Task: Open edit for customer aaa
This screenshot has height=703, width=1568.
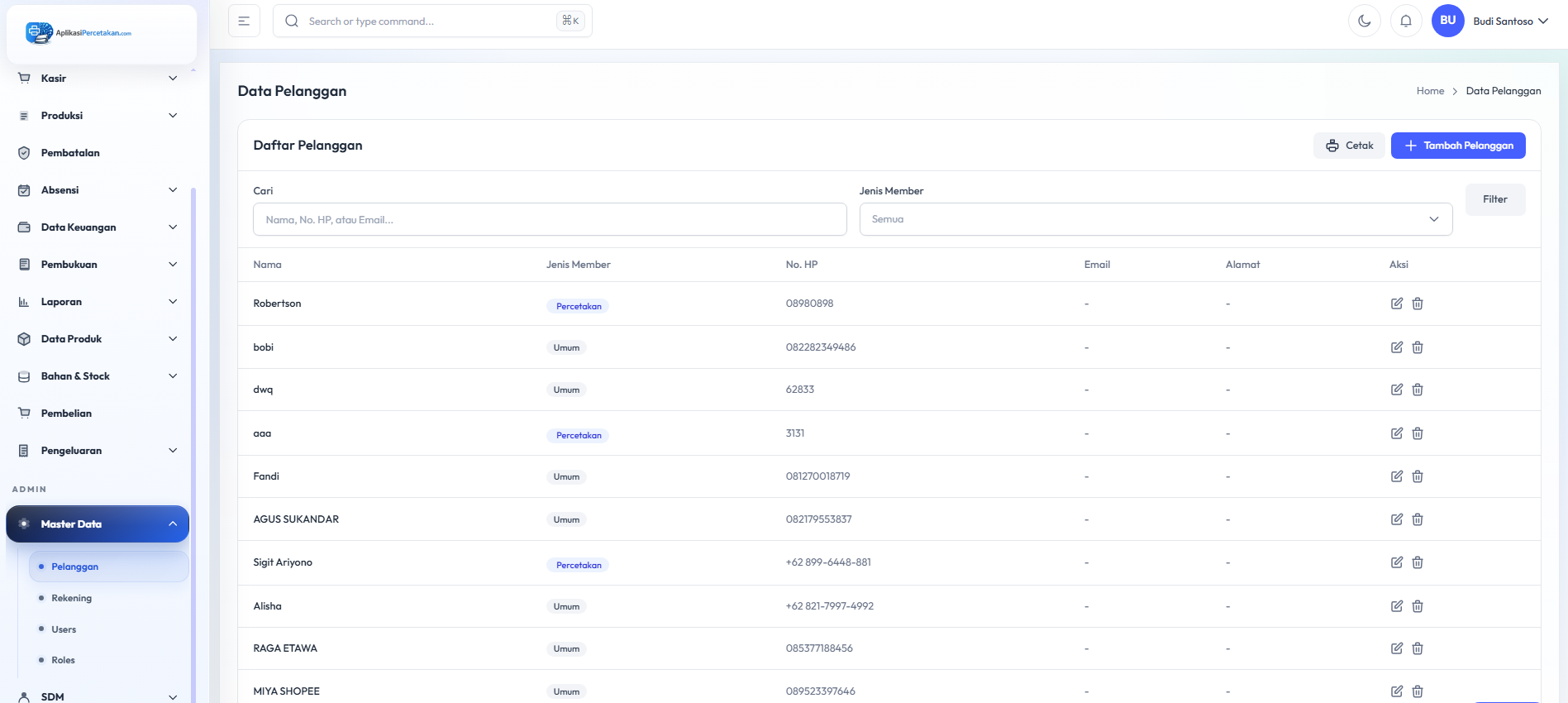Action: [1397, 433]
